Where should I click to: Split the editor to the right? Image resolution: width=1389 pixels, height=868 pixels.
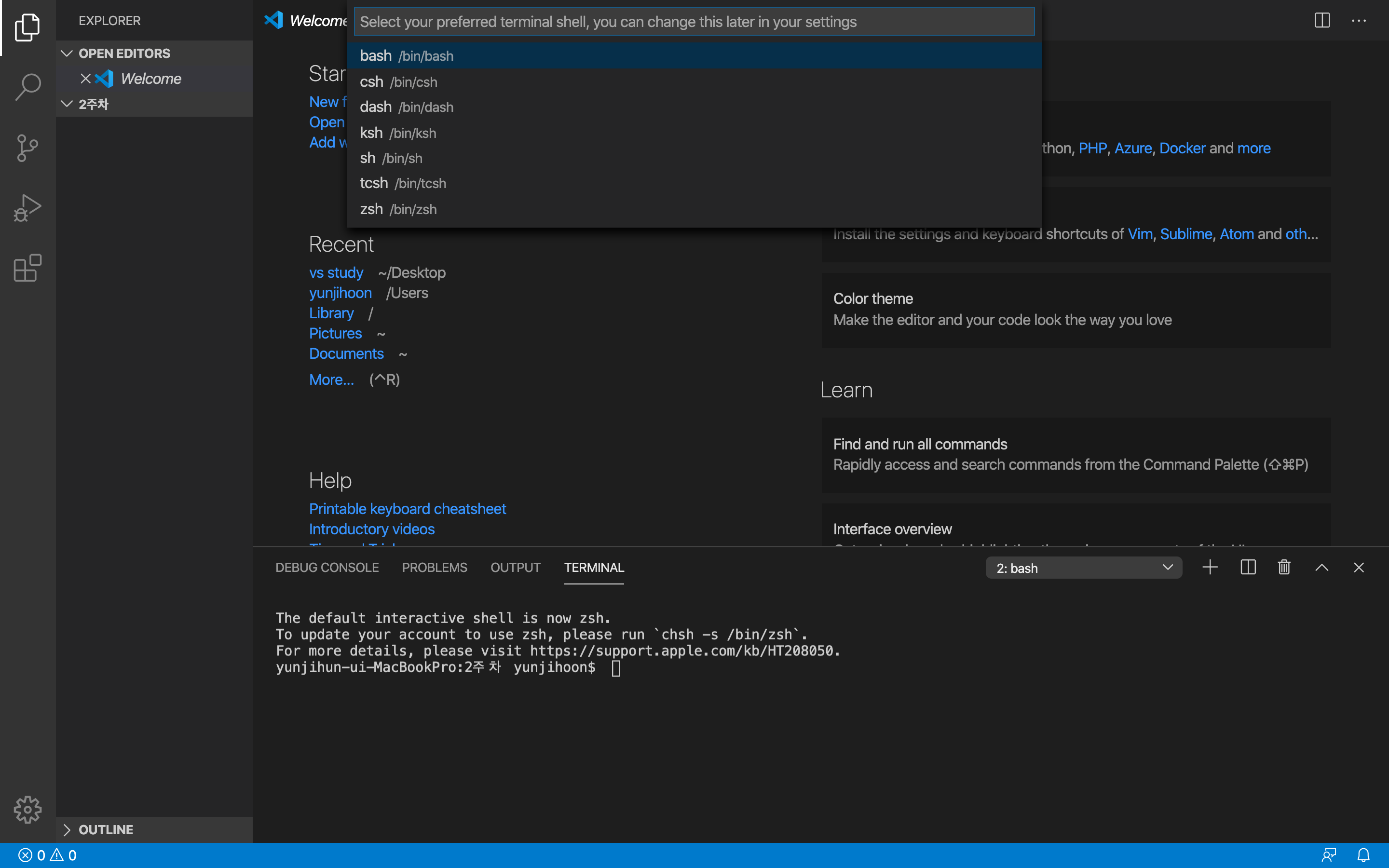1322,21
